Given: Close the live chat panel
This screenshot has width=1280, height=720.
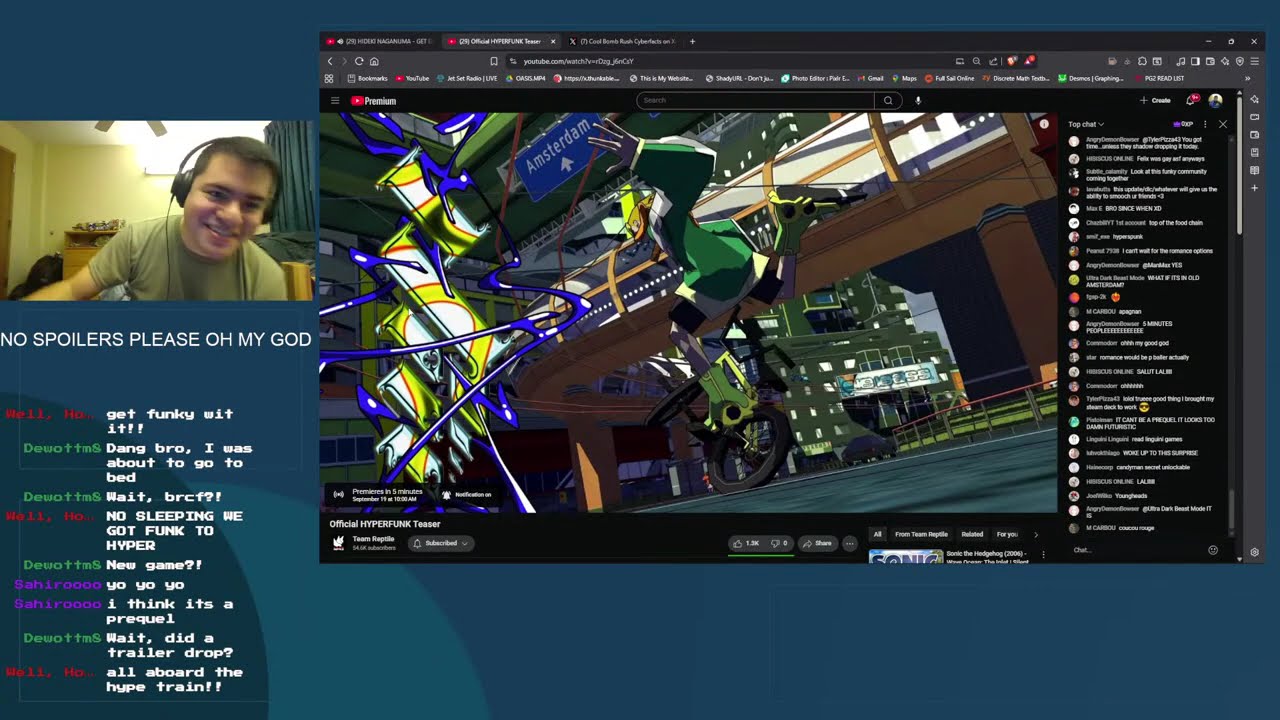Looking at the screenshot, I should click(x=1222, y=124).
